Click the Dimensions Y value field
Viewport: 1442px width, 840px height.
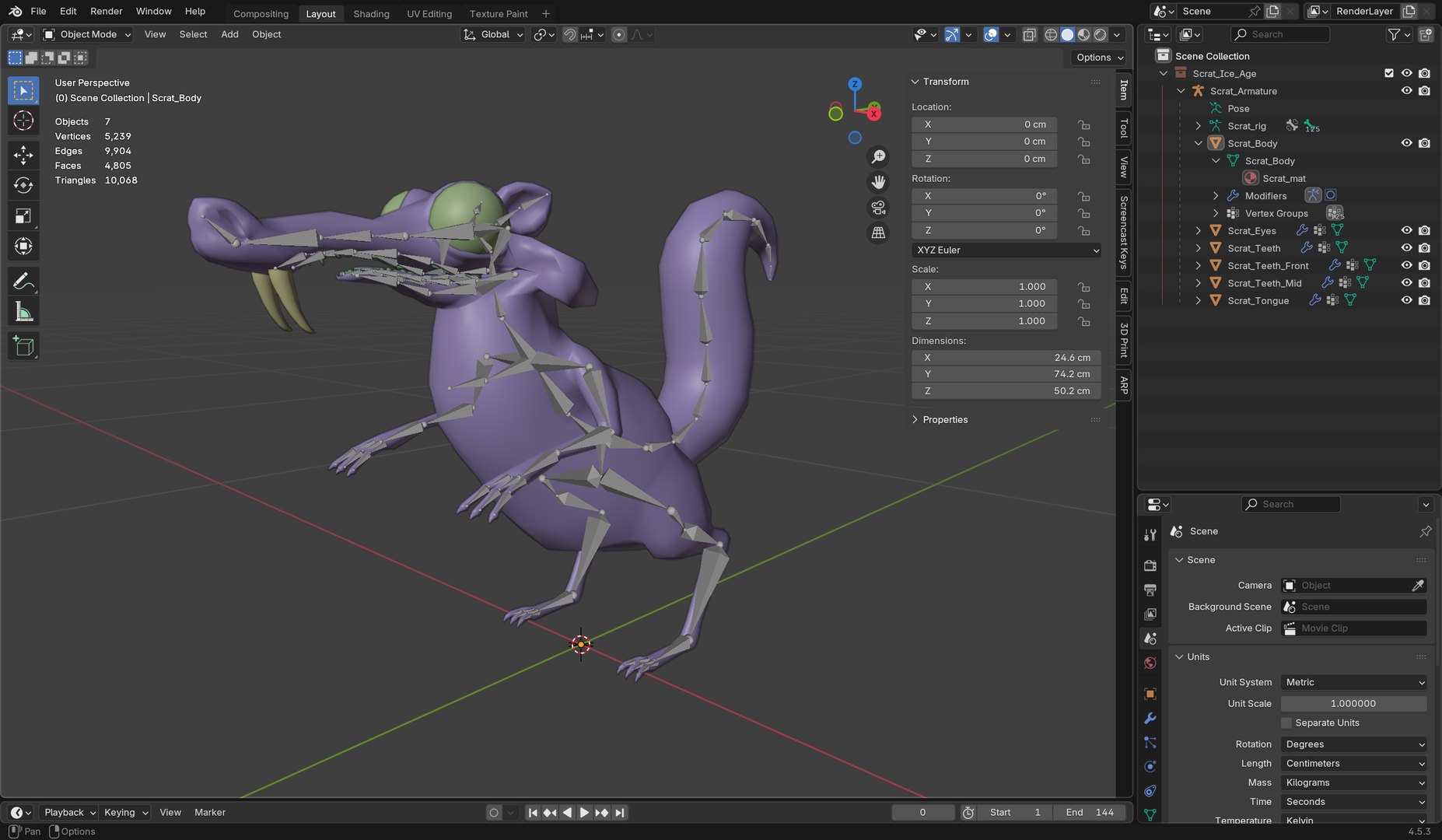click(x=1006, y=374)
